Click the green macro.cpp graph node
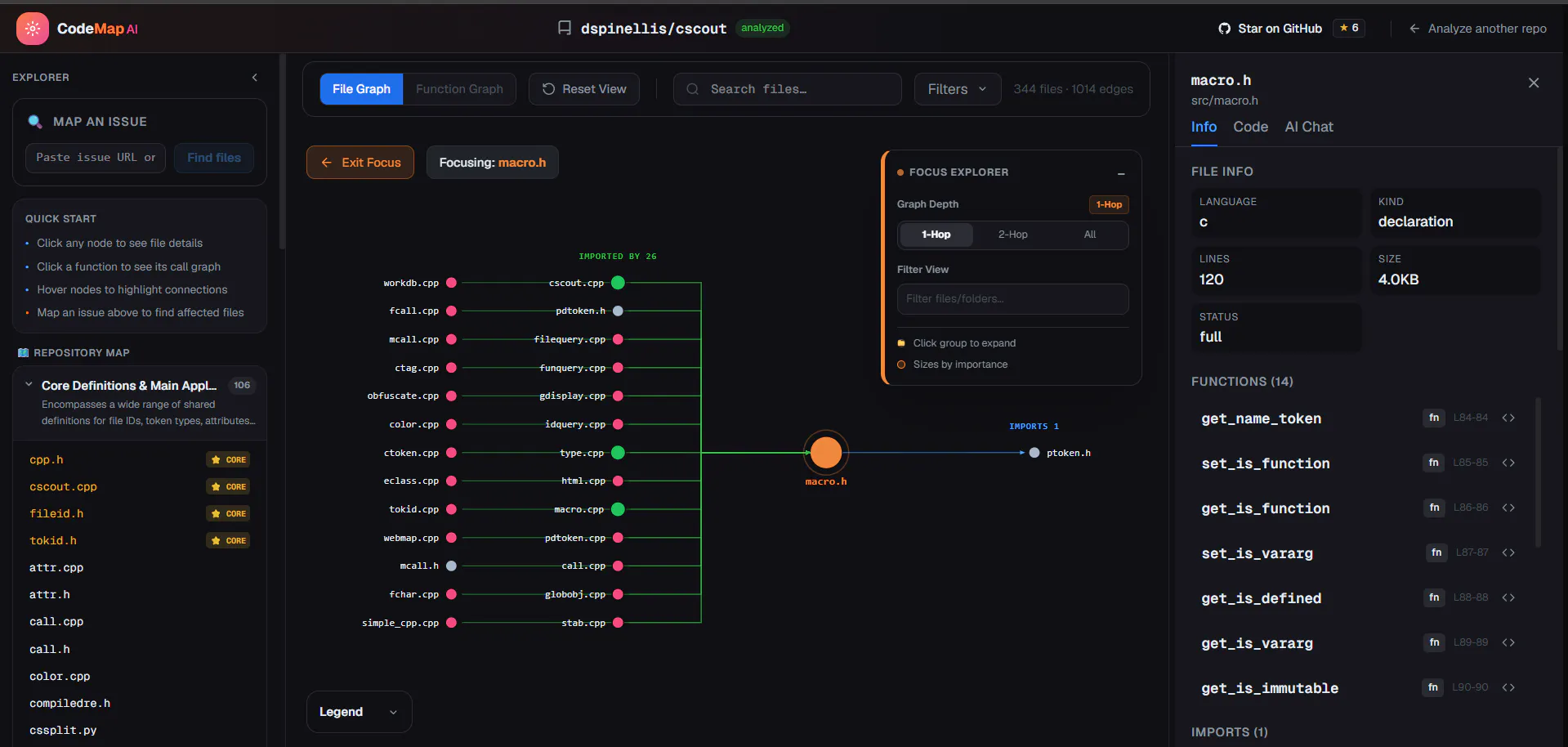1568x747 pixels. [x=618, y=509]
